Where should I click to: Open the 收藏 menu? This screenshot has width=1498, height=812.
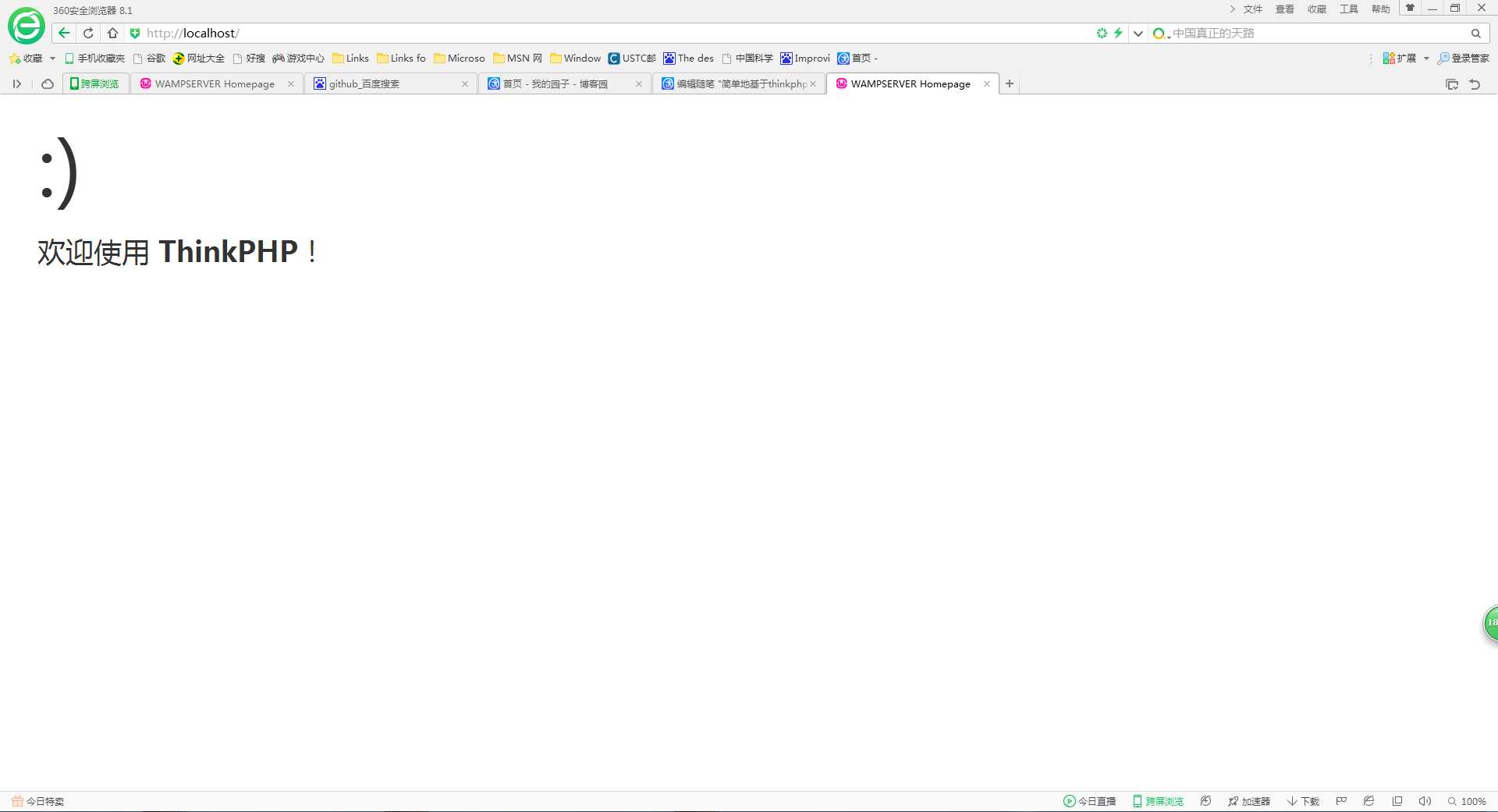1317,9
